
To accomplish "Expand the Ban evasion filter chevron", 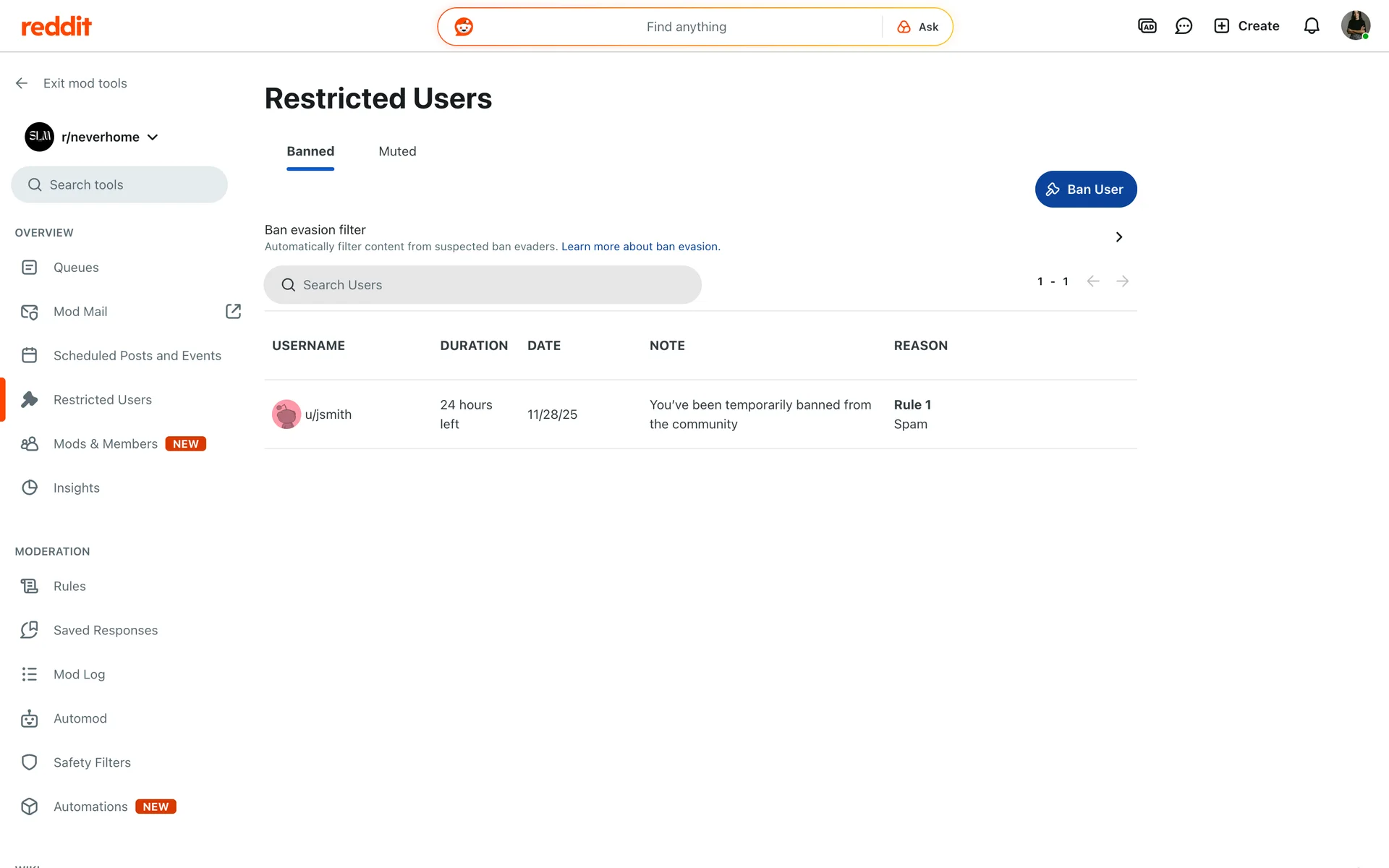I will click(x=1118, y=237).
